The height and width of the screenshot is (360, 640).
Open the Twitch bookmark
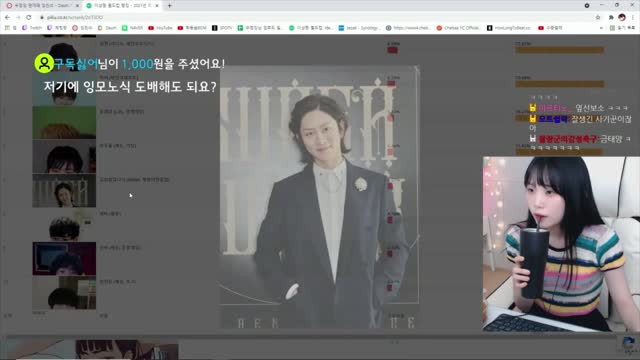32,28
